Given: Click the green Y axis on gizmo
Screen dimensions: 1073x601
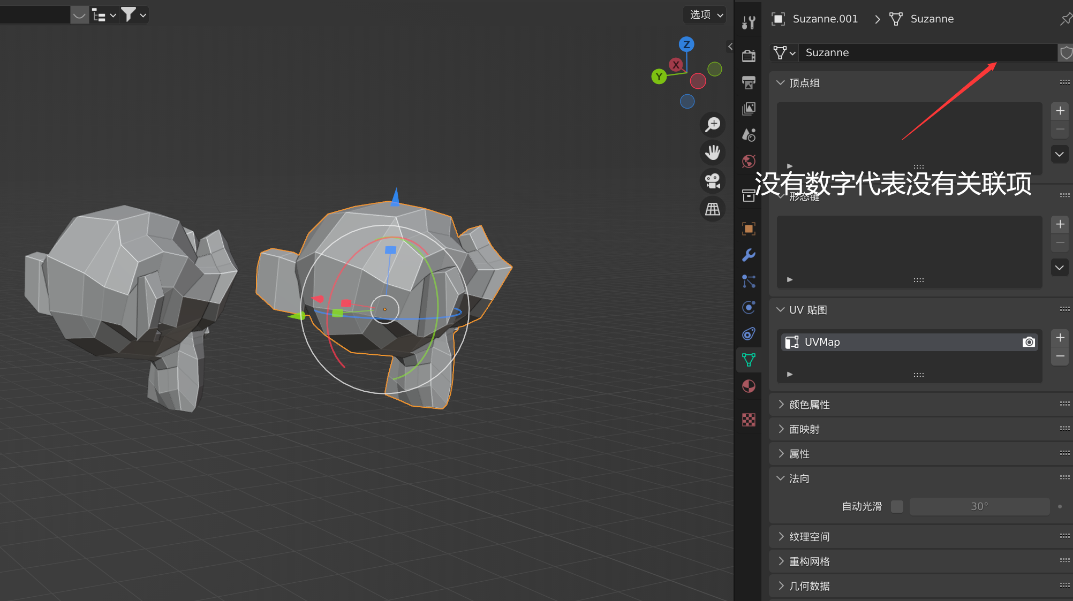Looking at the screenshot, I should tap(659, 77).
